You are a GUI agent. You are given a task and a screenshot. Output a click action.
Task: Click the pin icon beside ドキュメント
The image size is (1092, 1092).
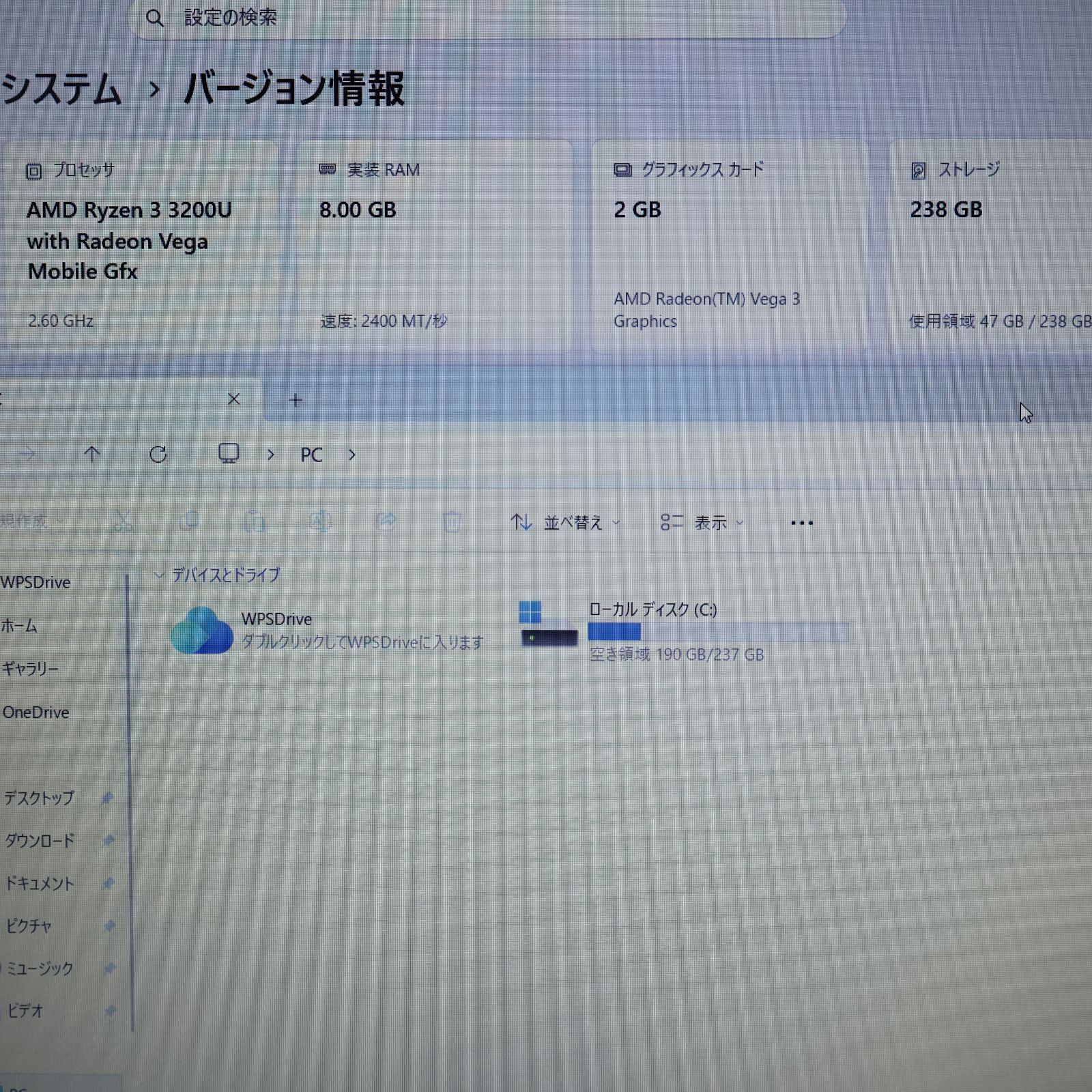(108, 883)
